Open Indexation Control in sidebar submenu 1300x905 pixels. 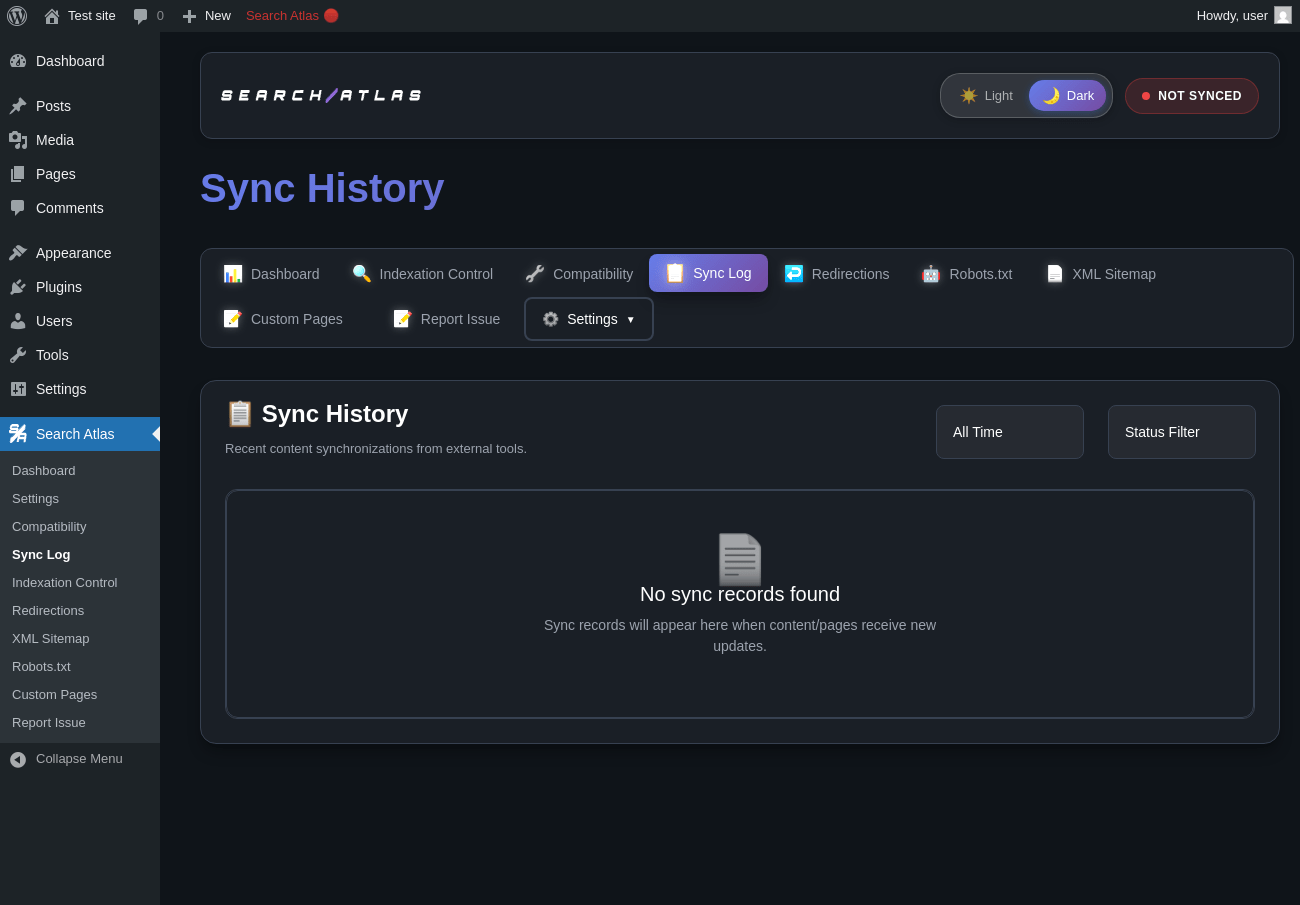65,582
